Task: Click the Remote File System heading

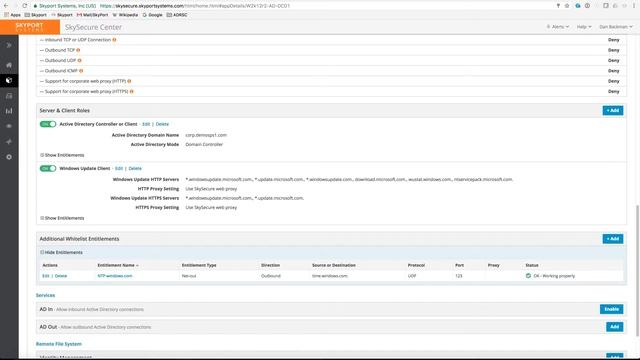Action: point(59,344)
